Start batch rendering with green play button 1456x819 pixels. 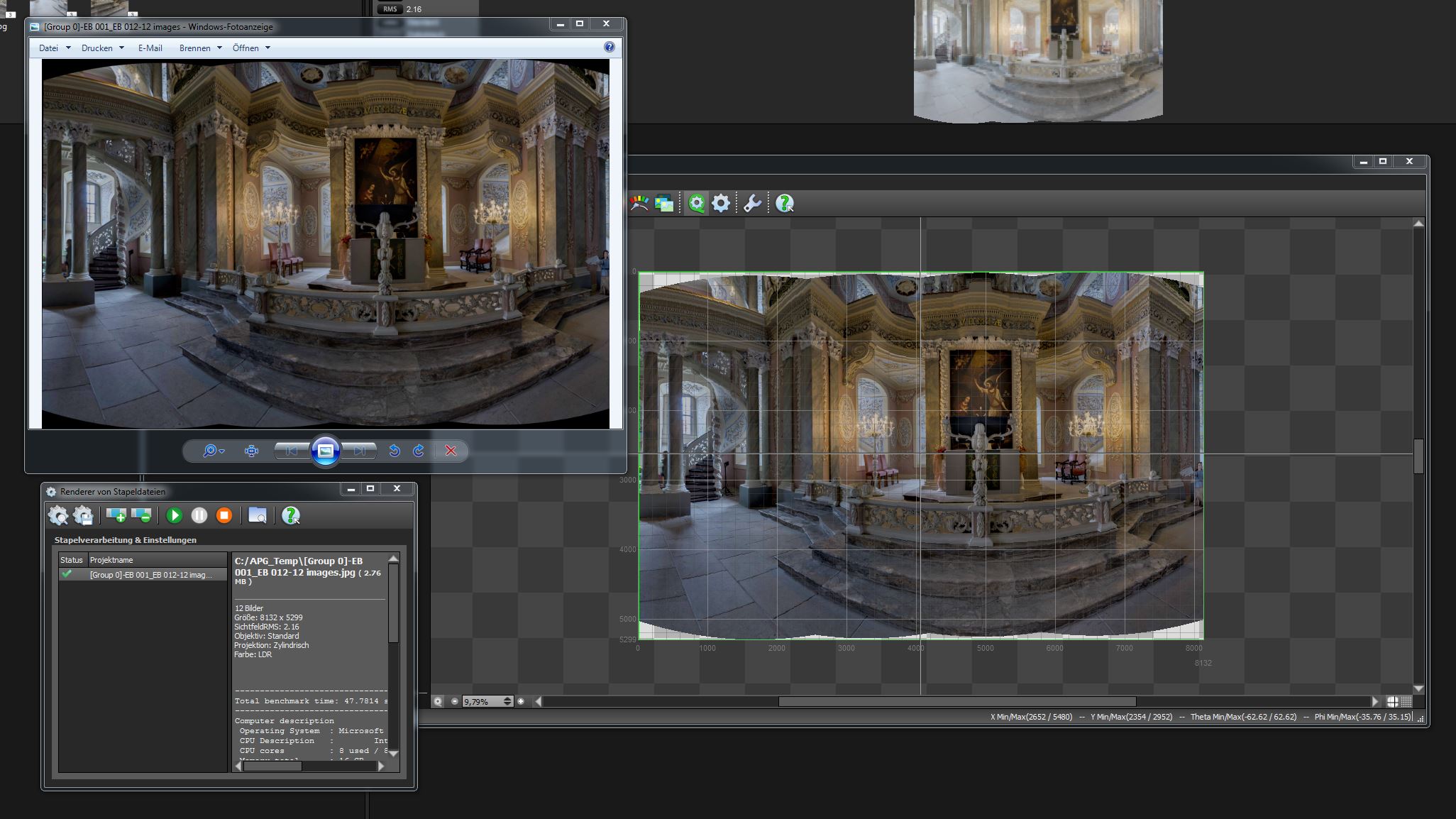coord(174,516)
